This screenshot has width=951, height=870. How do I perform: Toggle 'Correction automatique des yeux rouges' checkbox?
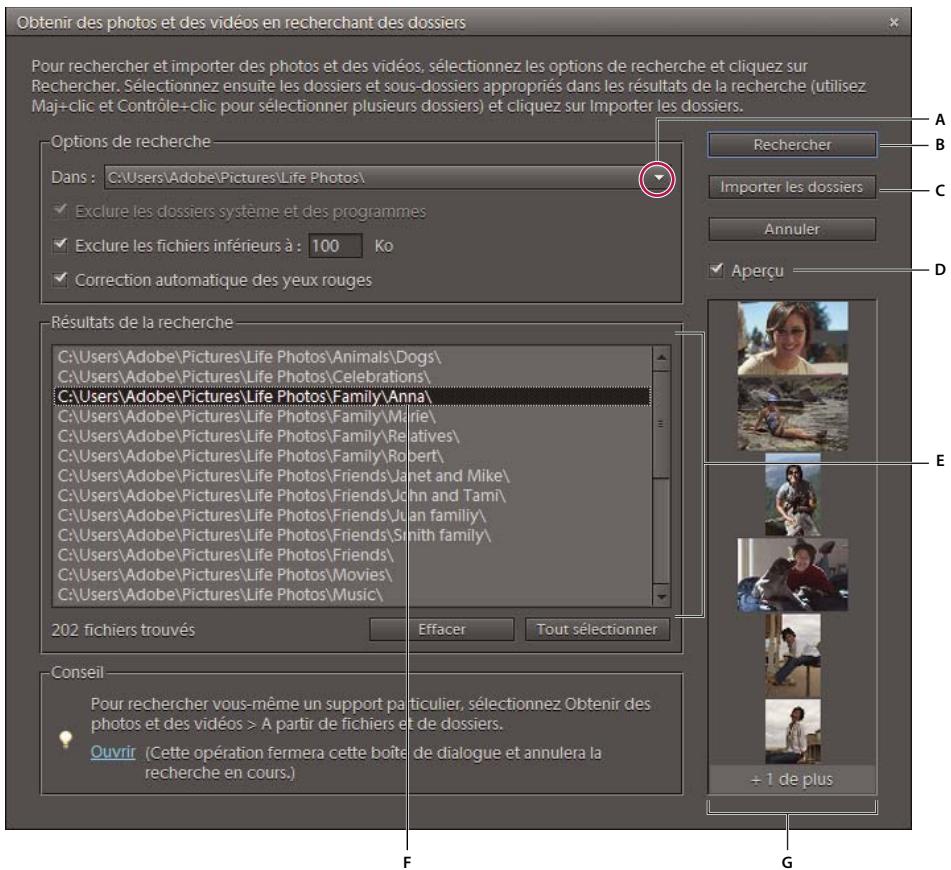pyautogui.click(x=59, y=280)
